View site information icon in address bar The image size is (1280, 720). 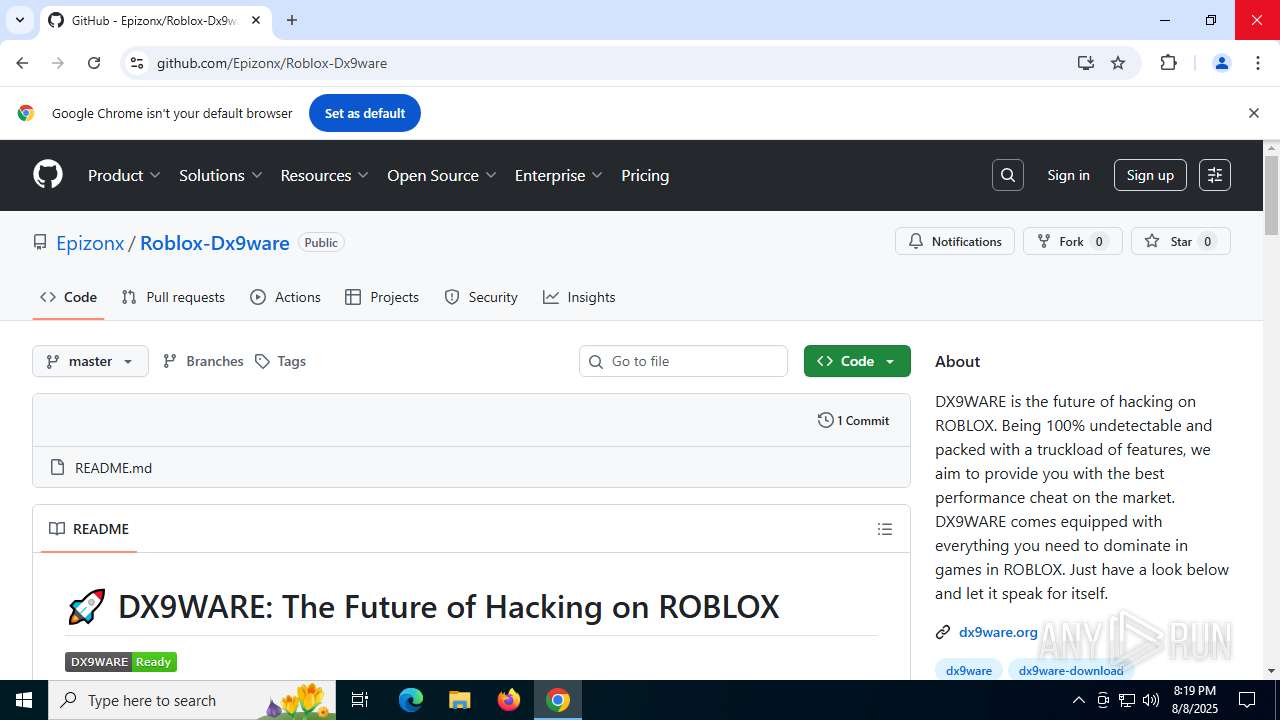pyautogui.click(x=137, y=63)
